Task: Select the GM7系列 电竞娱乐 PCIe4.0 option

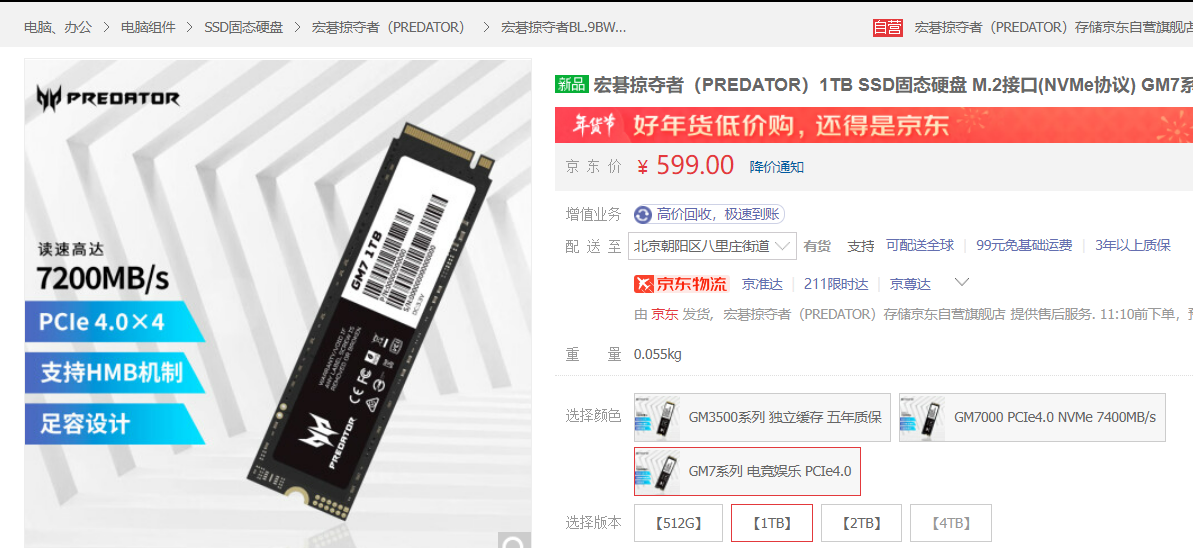Action: (747, 471)
